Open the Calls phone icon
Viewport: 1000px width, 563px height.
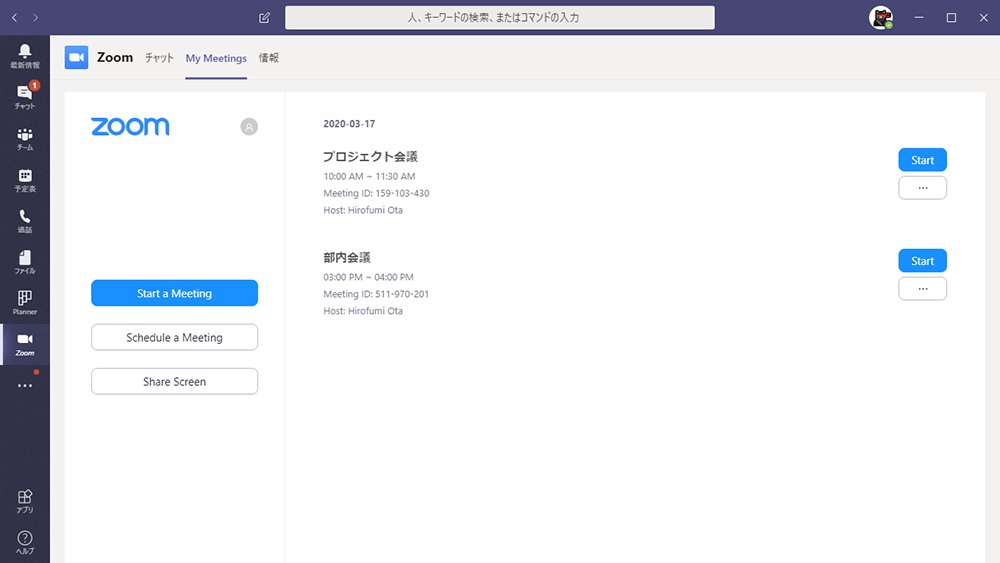click(25, 221)
